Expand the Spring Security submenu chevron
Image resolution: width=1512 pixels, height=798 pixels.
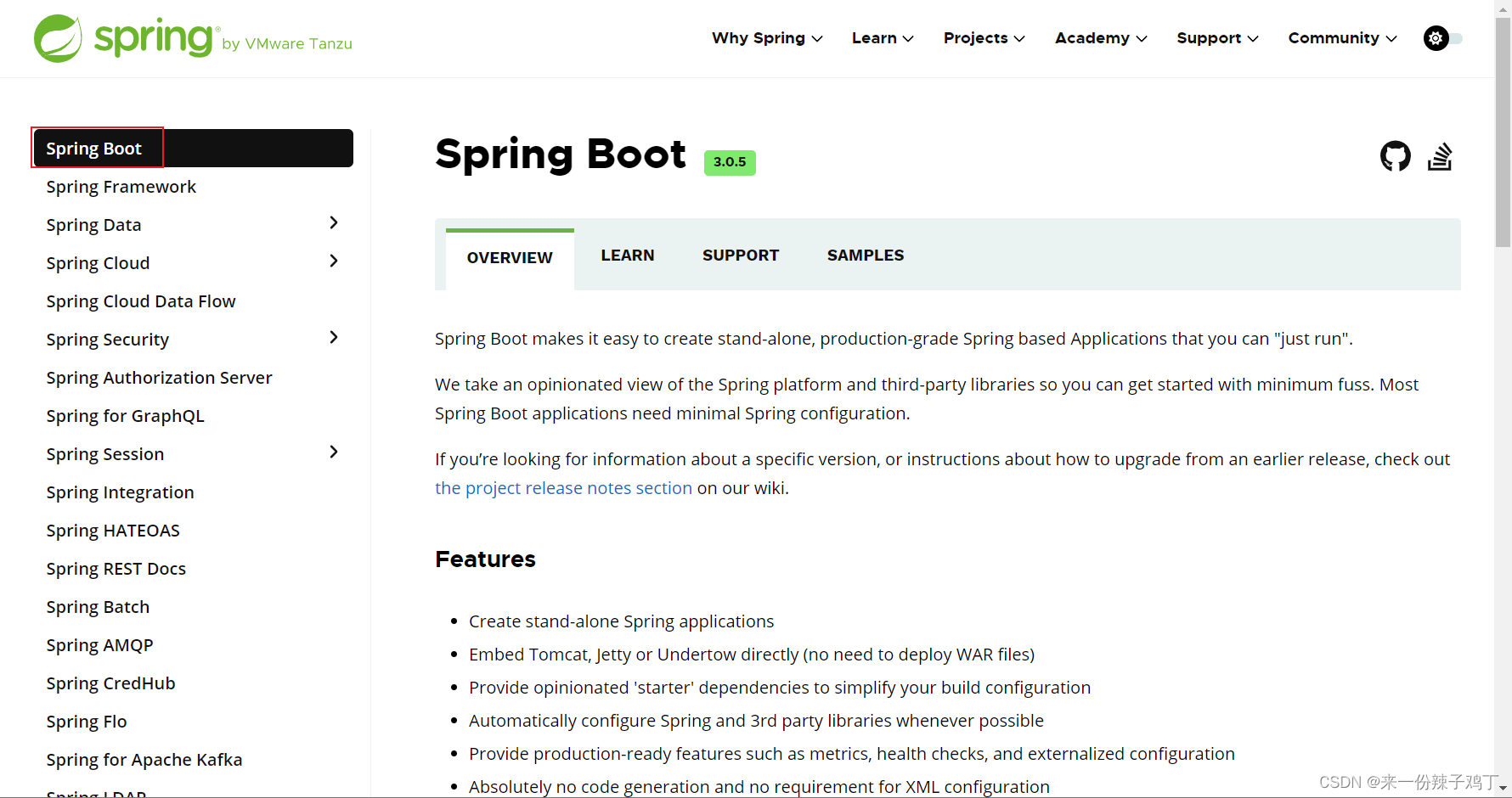(334, 337)
